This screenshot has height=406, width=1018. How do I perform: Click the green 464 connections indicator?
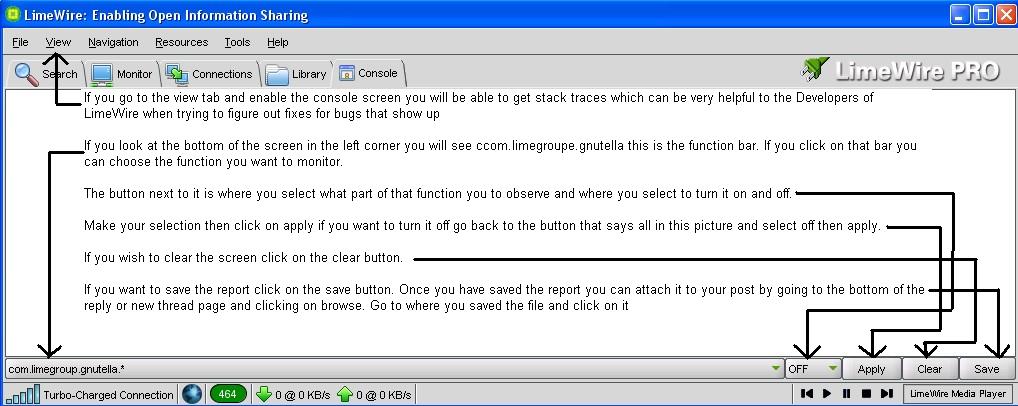coord(228,394)
